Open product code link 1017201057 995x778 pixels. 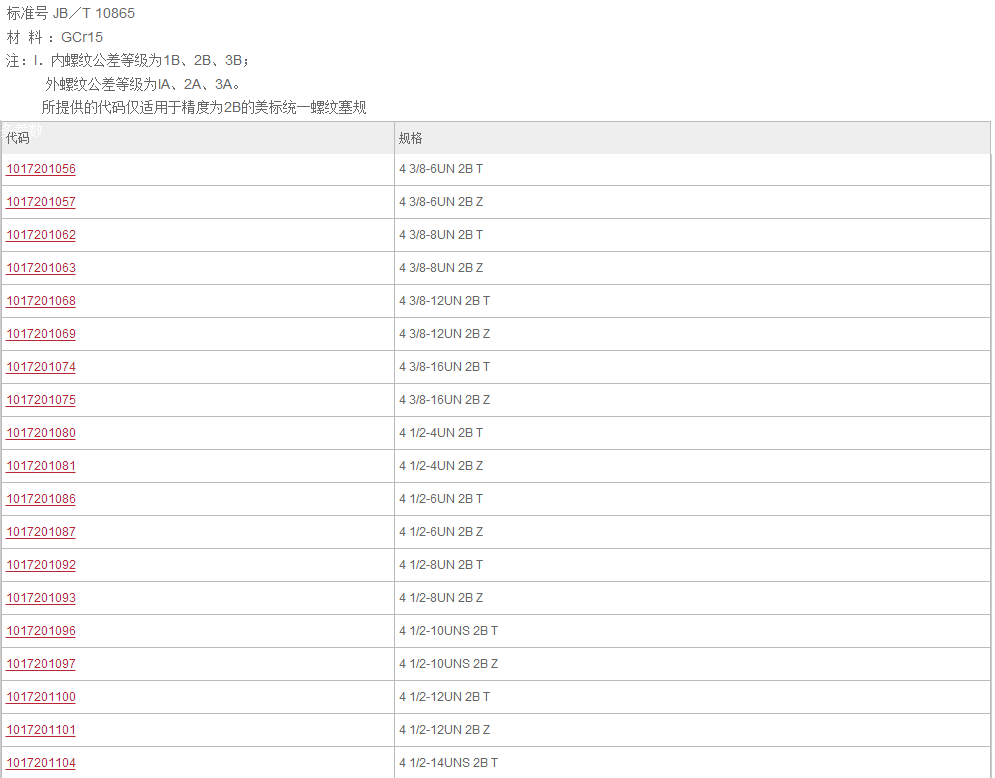pos(41,202)
